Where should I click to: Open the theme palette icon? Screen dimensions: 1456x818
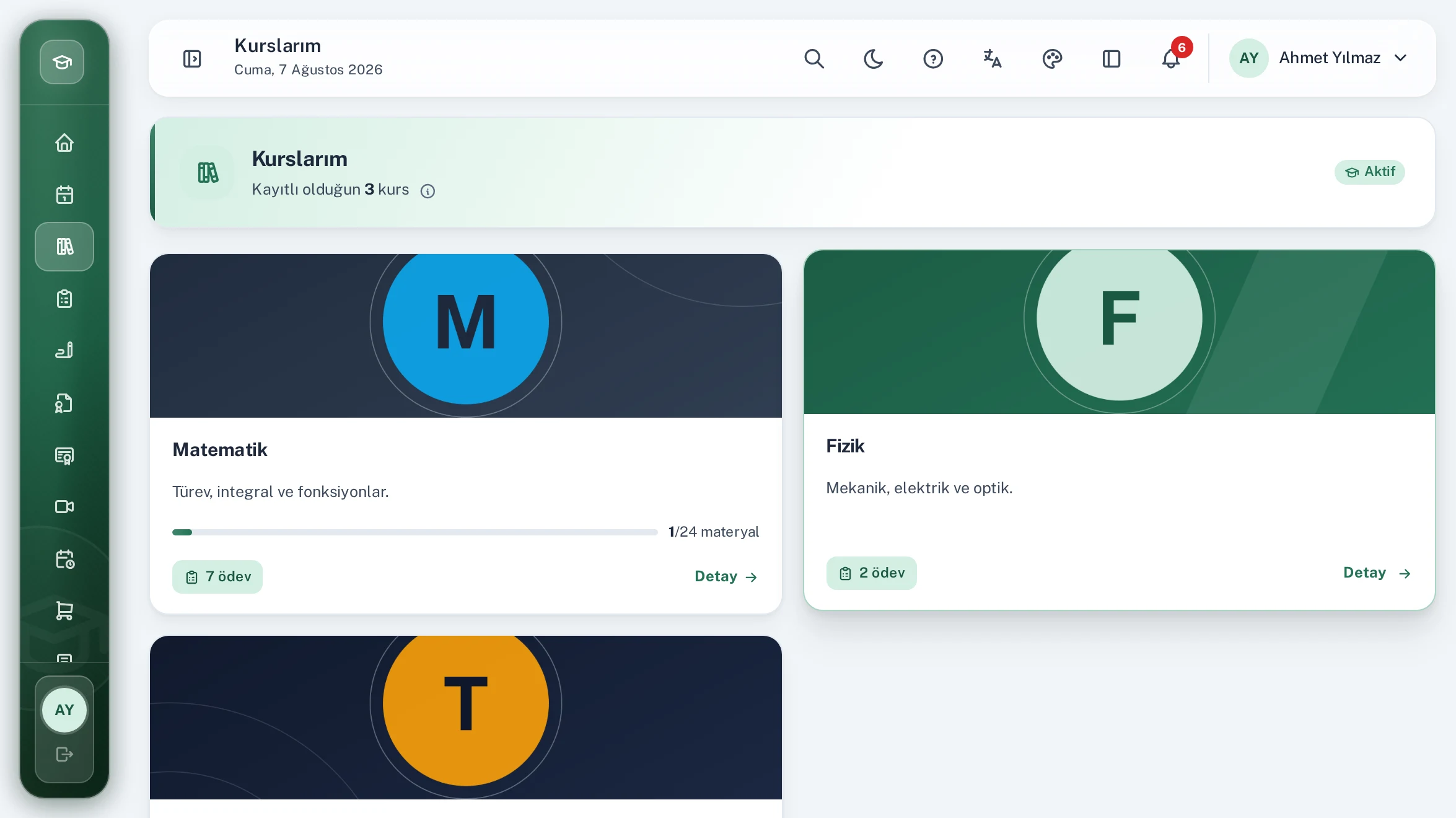(1052, 59)
